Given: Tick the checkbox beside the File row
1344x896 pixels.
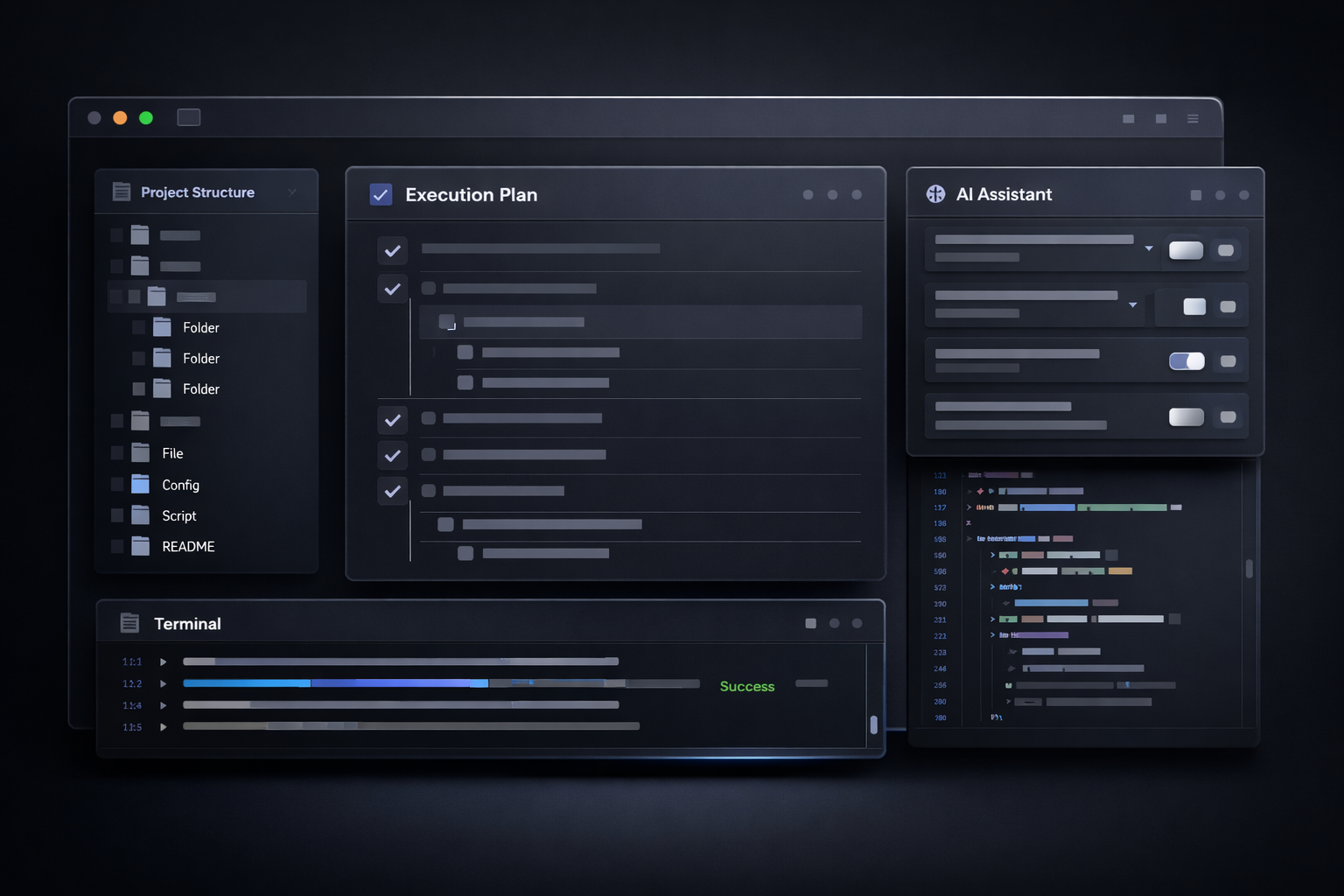Looking at the screenshot, I should coord(117,452).
